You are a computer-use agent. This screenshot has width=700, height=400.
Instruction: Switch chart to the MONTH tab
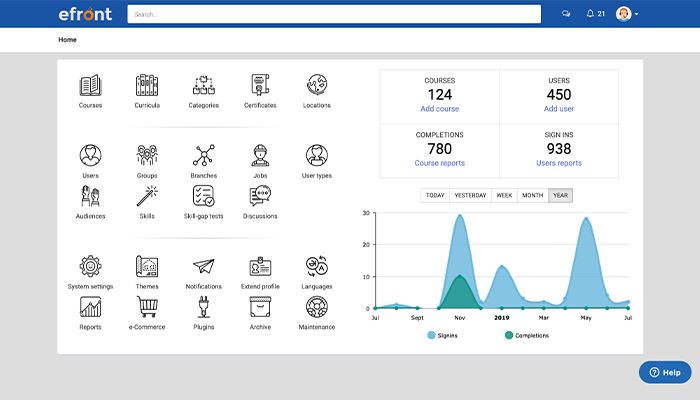point(532,195)
